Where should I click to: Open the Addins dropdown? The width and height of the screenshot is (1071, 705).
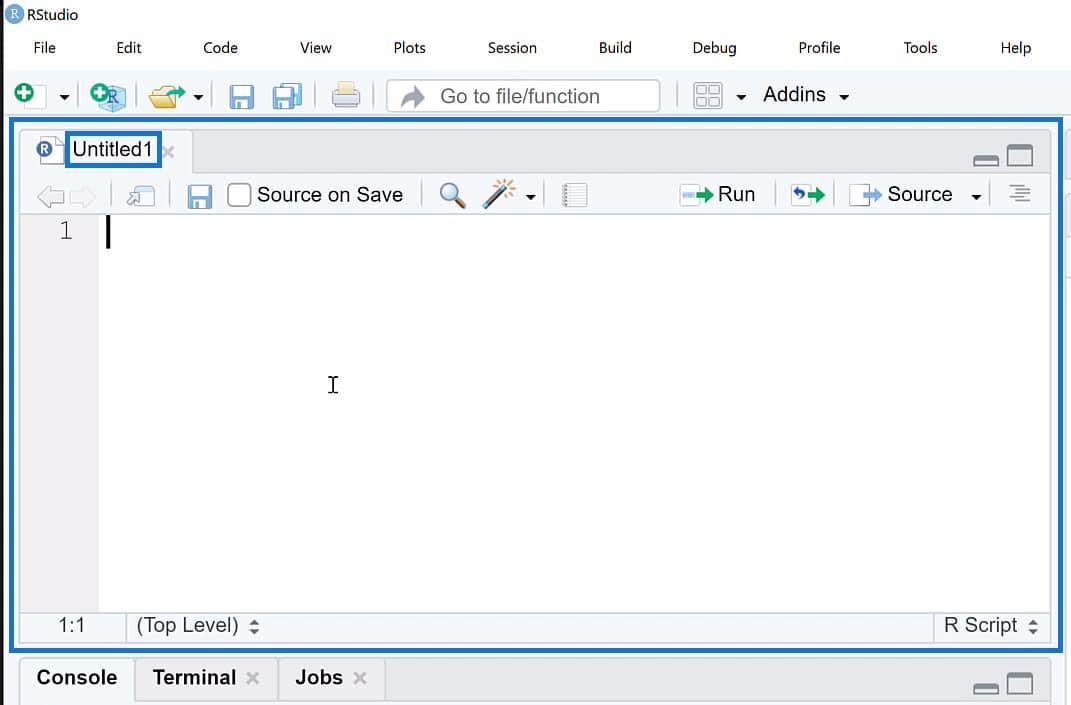coord(806,95)
